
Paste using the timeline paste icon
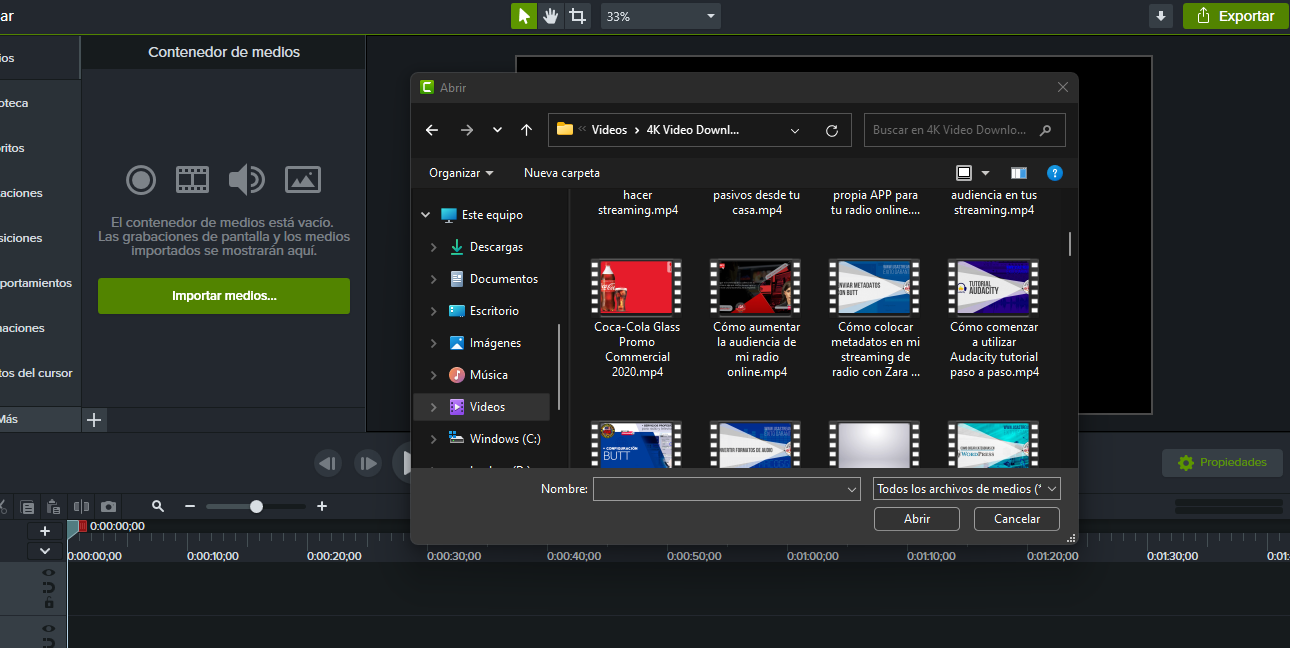pos(54,507)
